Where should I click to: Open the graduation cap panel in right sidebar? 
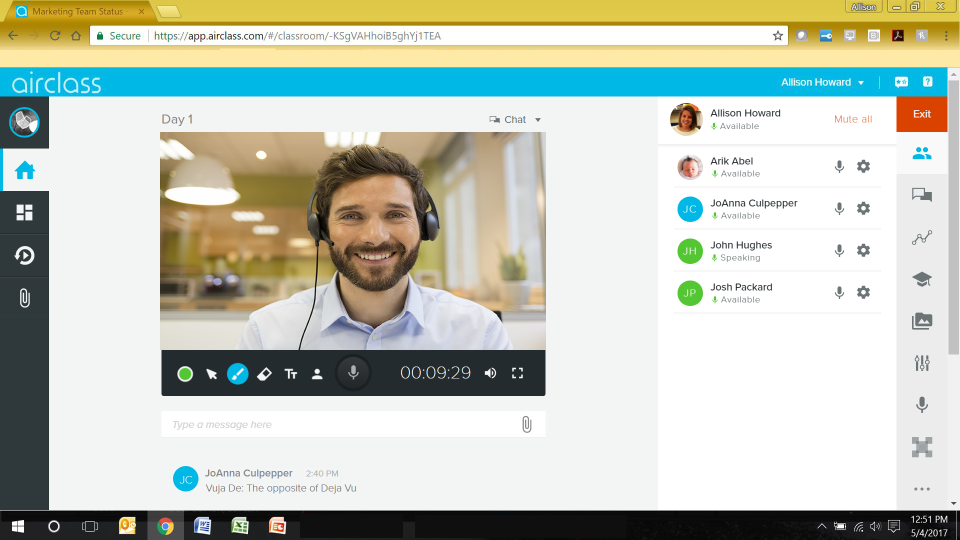click(x=921, y=280)
